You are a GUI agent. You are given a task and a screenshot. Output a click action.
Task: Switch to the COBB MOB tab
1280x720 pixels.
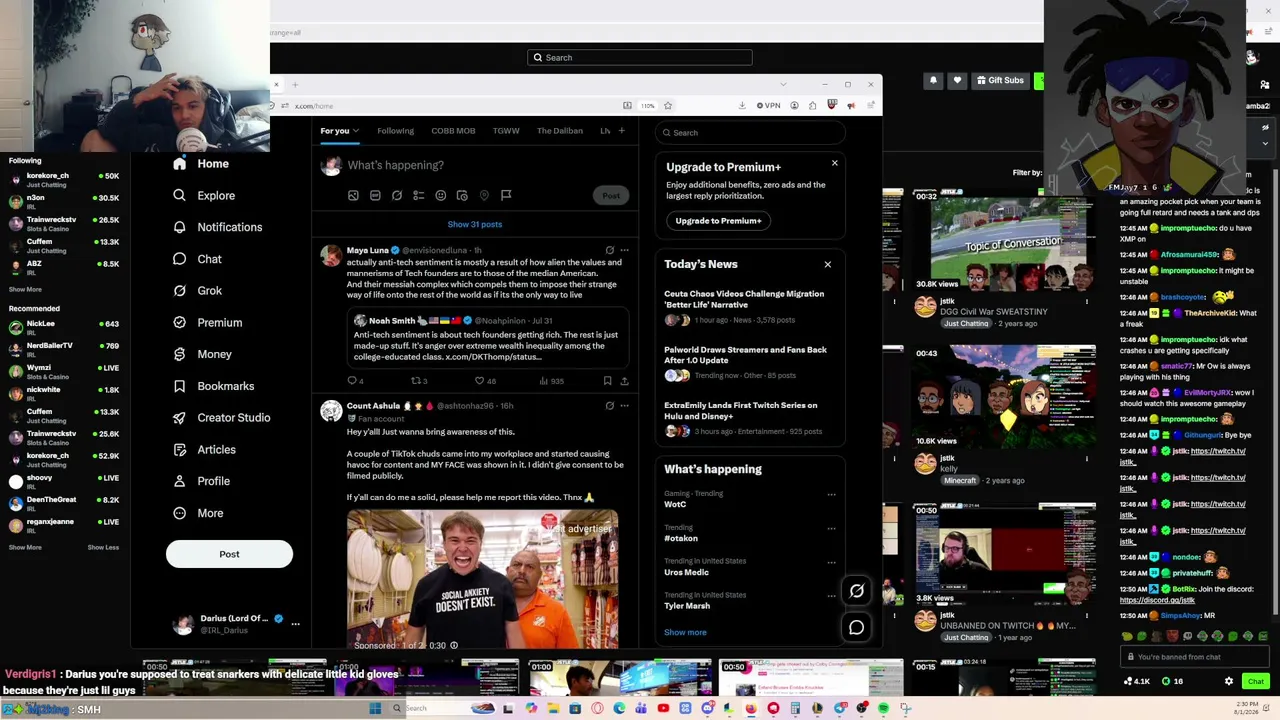pyautogui.click(x=453, y=131)
